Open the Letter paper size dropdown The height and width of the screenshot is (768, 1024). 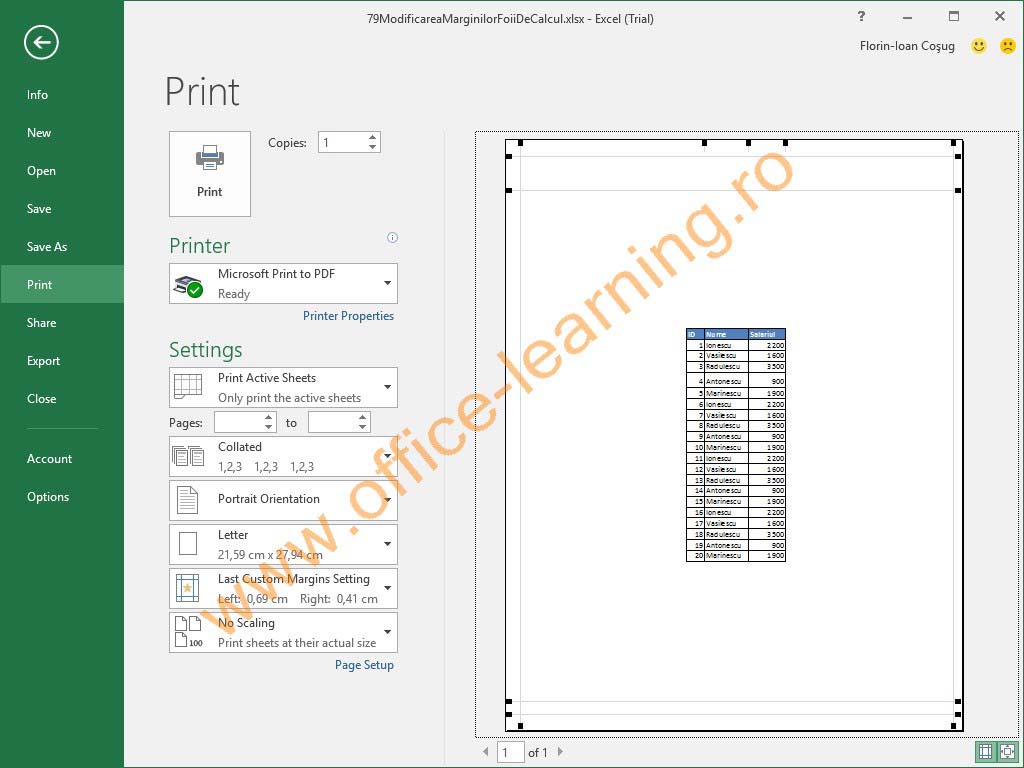click(283, 544)
